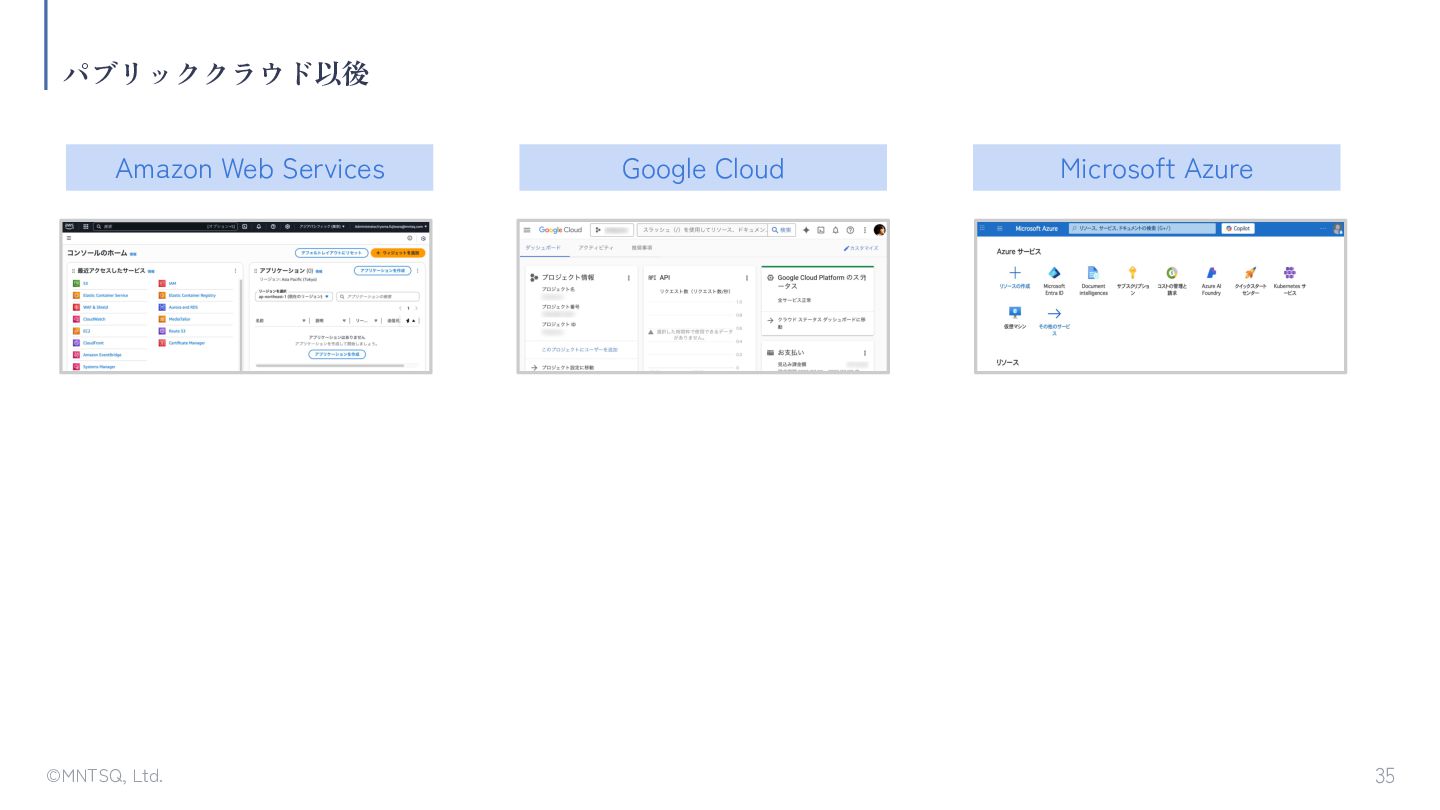Open Microsoft Entra ID icon
The width and height of the screenshot is (1440, 810).
point(1054,273)
